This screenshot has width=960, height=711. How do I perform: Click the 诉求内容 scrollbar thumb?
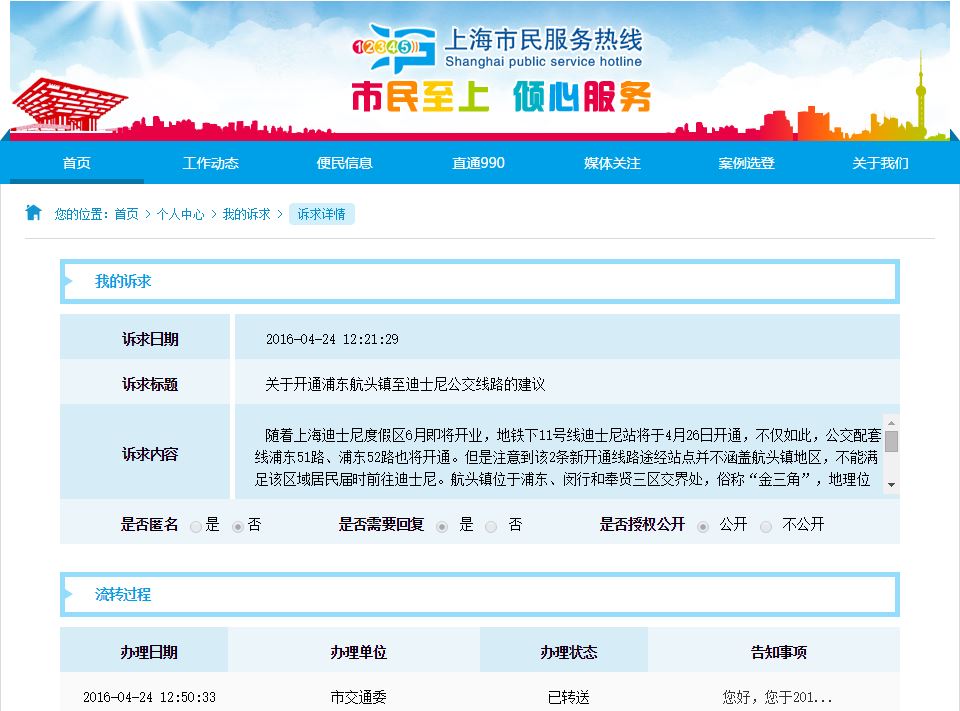(x=891, y=442)
